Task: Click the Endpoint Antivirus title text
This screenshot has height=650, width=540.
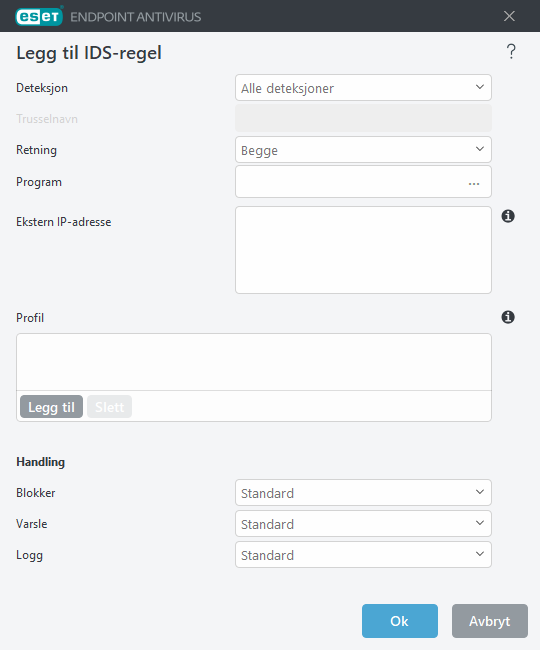Action: click(136, 17)
